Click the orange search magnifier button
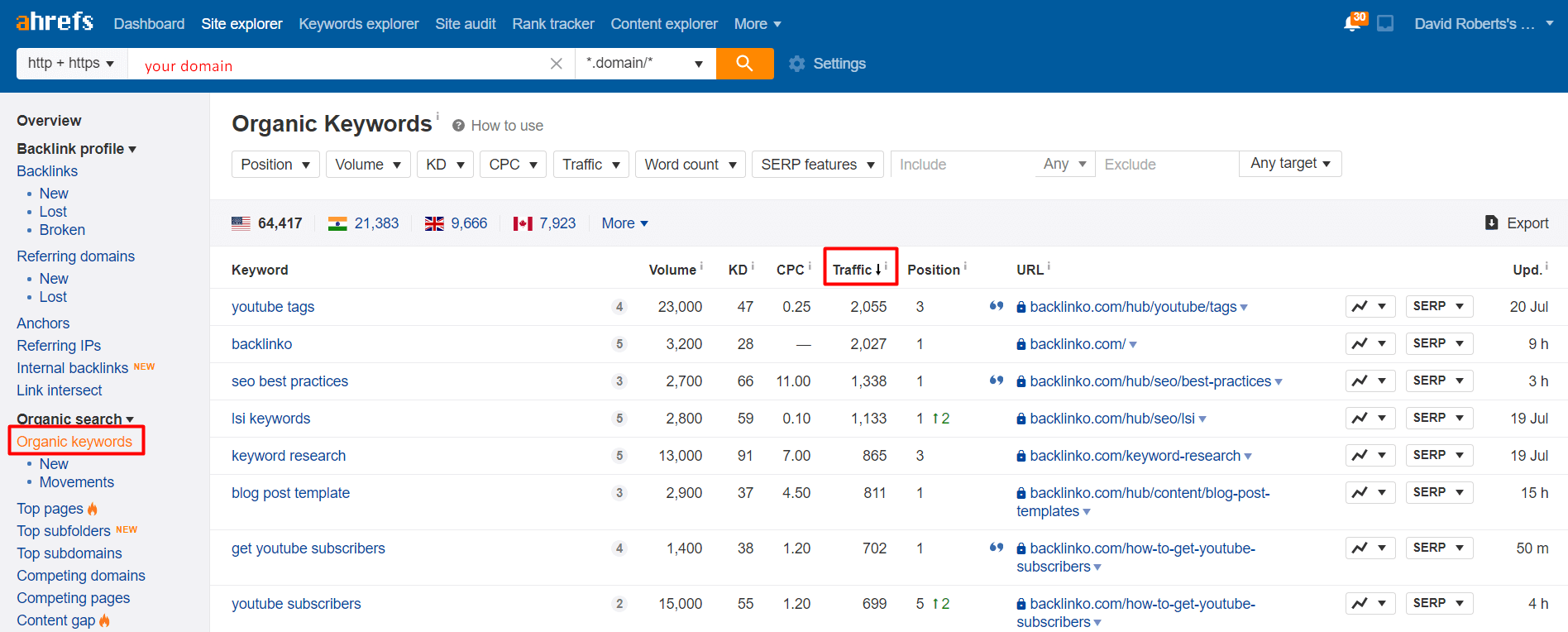1568x632 pixels. pyautogui.click(x=744, y=63)
